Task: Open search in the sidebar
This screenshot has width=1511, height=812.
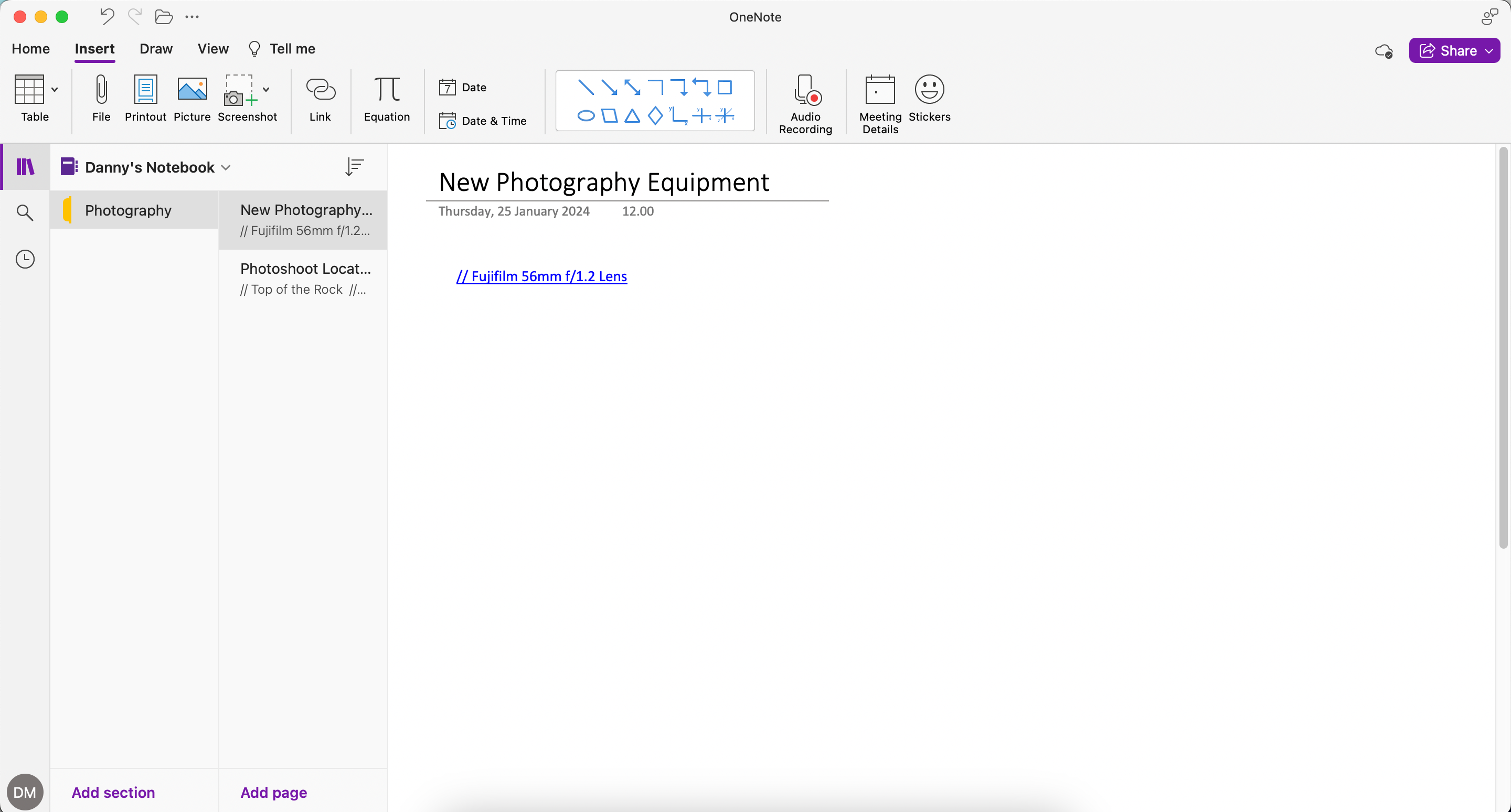Action: (25, 212)
